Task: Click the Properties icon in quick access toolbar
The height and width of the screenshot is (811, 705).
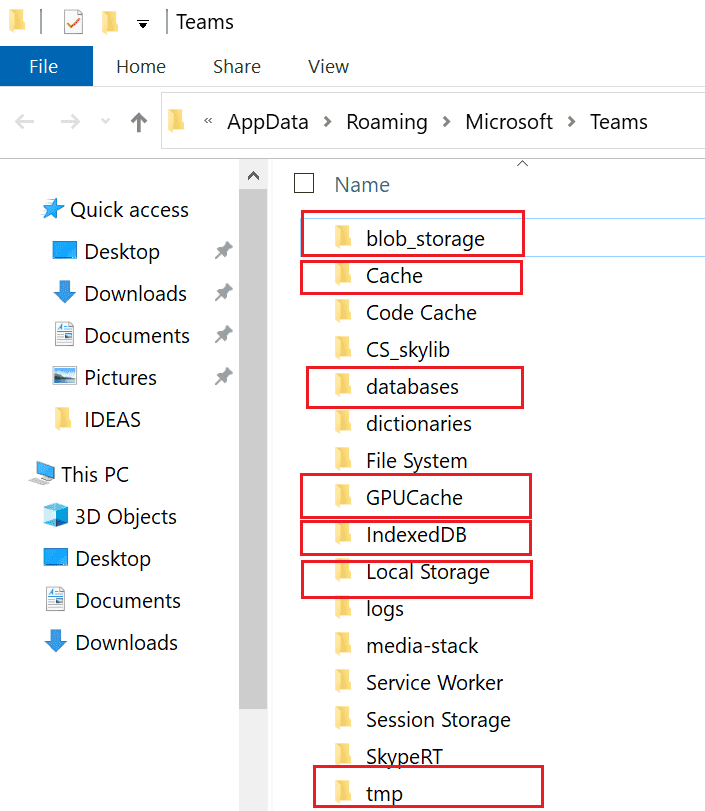Action: (73, 21)
